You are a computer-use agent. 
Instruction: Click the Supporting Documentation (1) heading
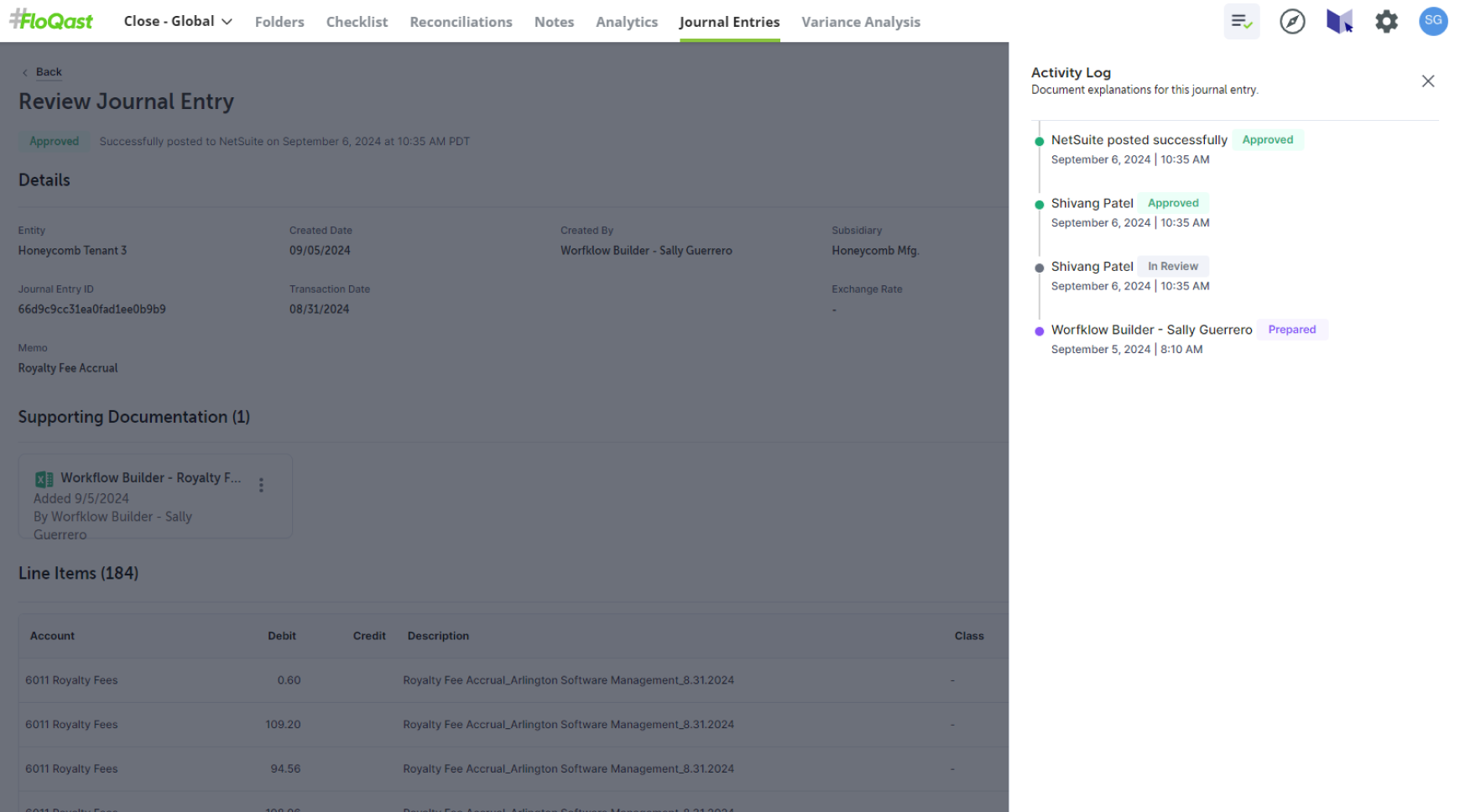tap(134, 417)
